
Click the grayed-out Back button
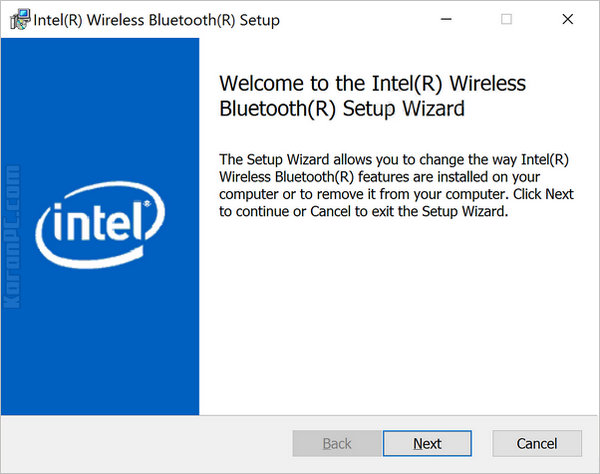[x=337, y=443]
